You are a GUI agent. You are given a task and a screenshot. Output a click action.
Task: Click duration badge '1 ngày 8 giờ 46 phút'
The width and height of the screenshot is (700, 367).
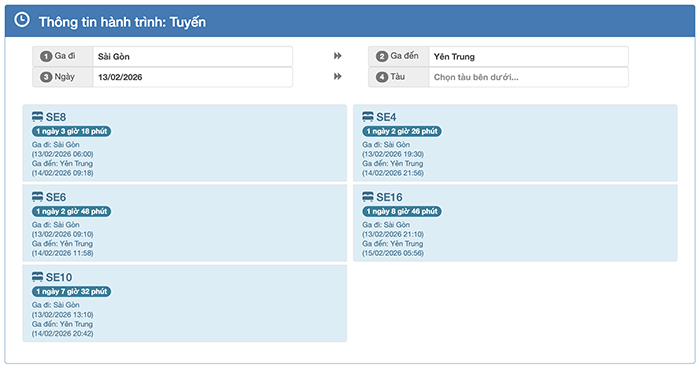tap(402, 211)
